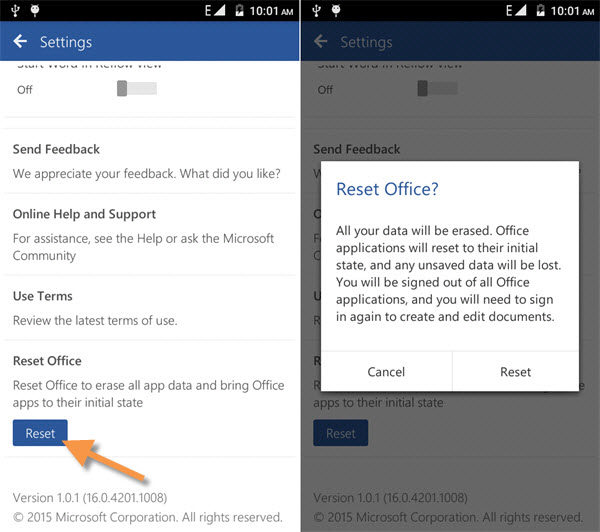
Task: Tap right "Version 1.0.1 (16.0.4201.1008)" text
Action: click(390, 498)
